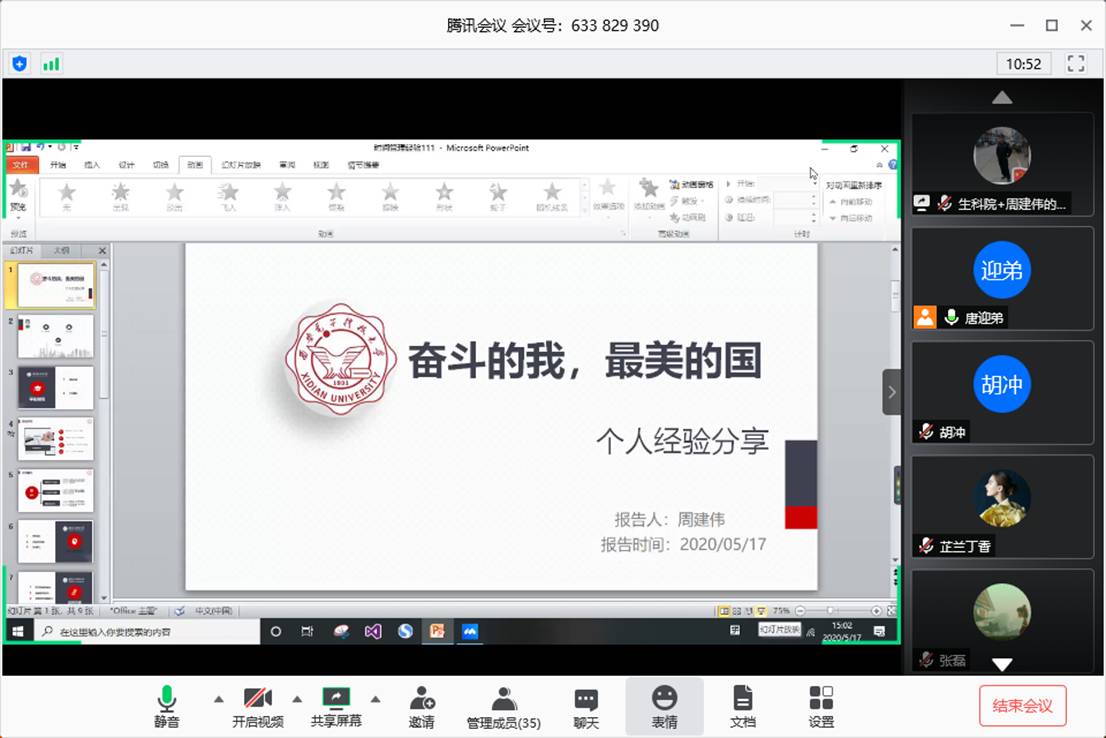Expand share options arrow beside 共享屏幕
Image resolution: width=1106 pixels, height=738 pixels.
(x=376, y=698)
